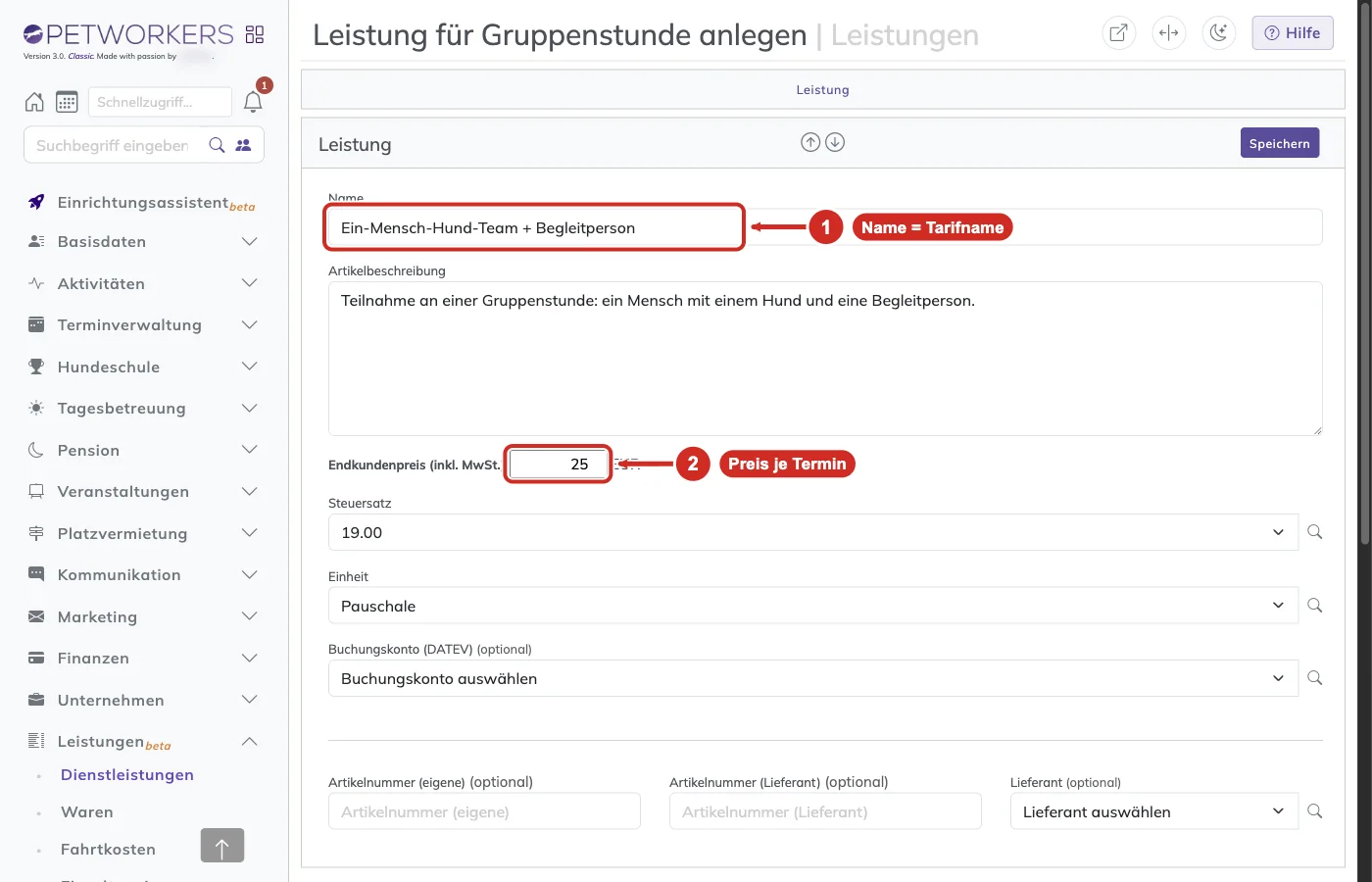The width and height of the screenshot is (1372, 882).
Task: Click into the Artikelbeschreibung text area
Action: (x=825, y=359)
